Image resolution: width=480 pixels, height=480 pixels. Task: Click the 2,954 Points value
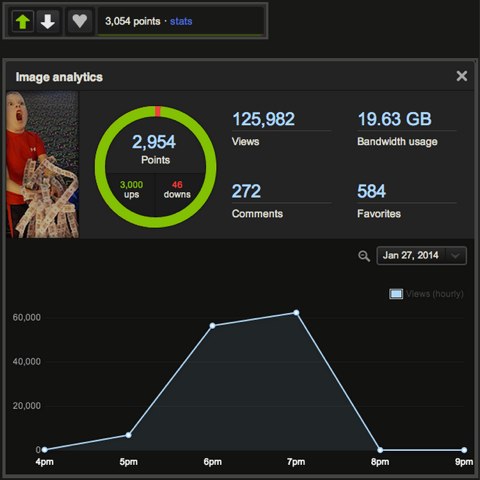click(x=154, y=142)
